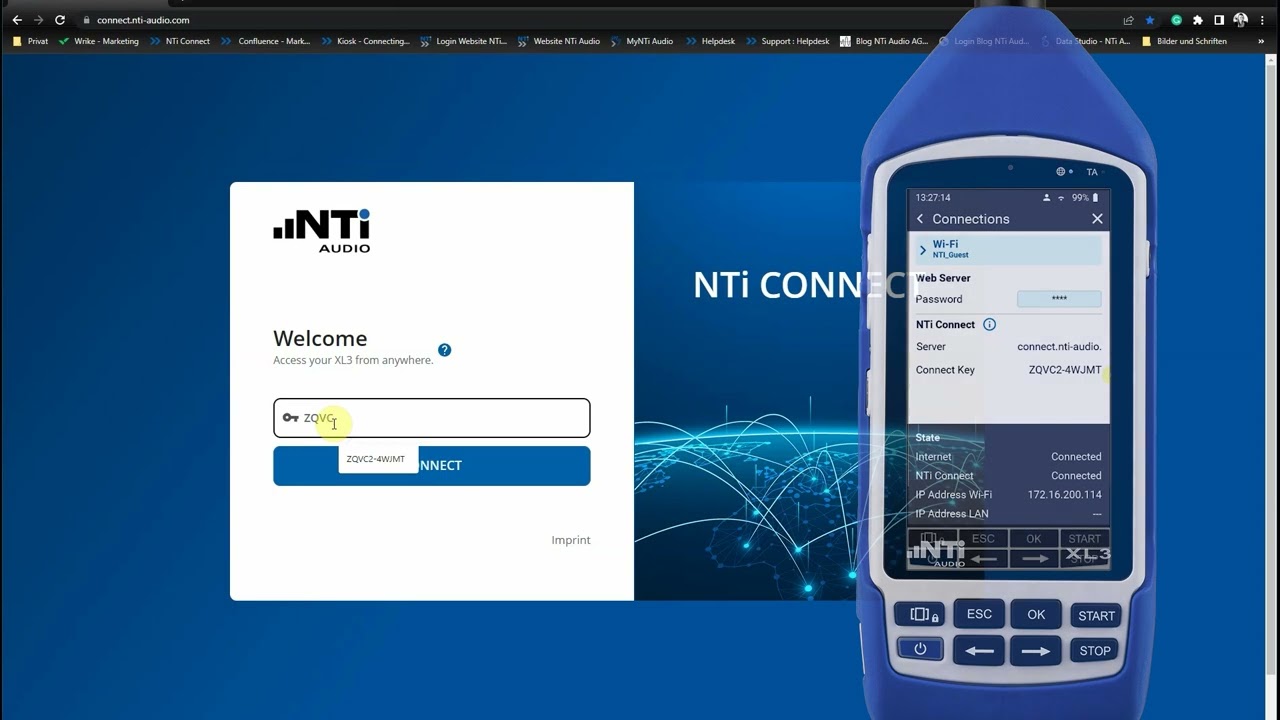The height and width of the screenshot is (720, 1280).
Task: Share this page via the share icon
Action: coord(1129,20)
